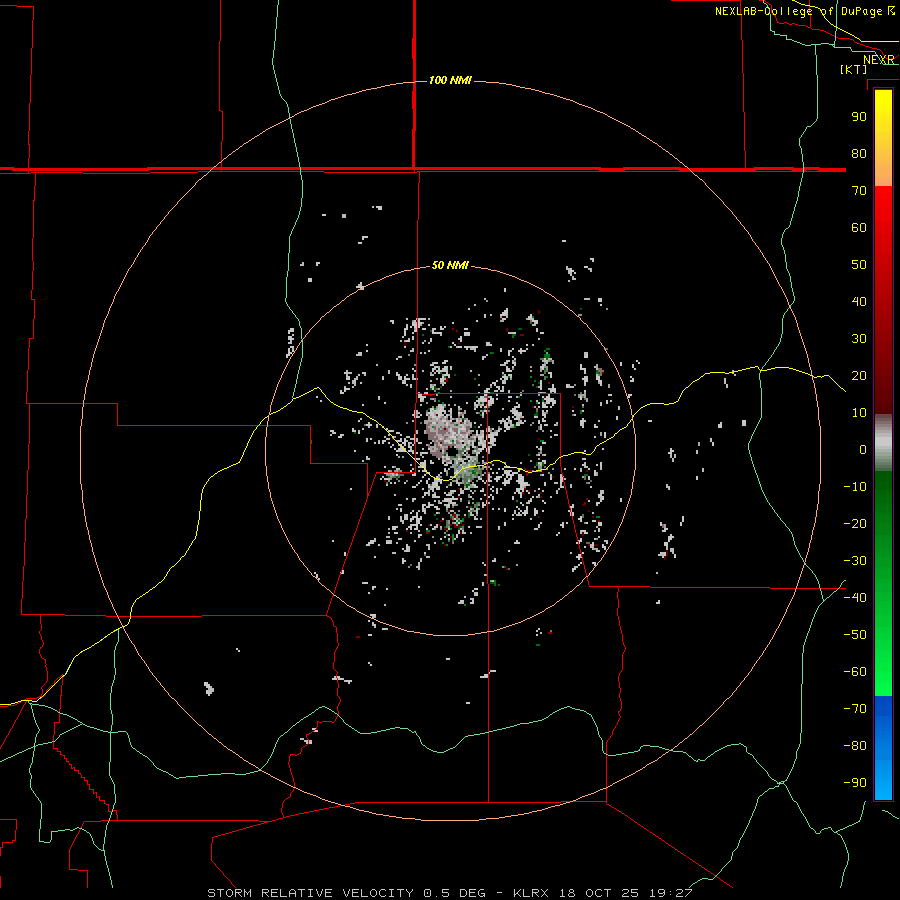Click the 50 NMI range ring label

pyautogui.click(x=450, y=265)
